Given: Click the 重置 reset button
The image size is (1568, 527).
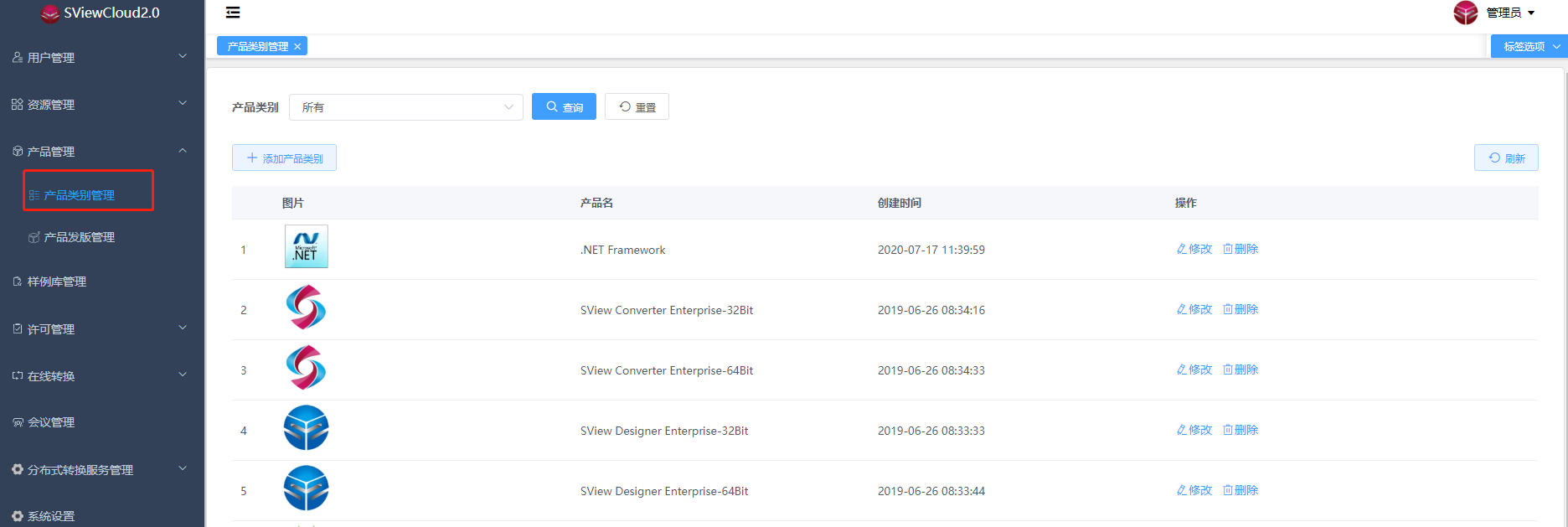Looking at the screenshot, I should point(637,106).
